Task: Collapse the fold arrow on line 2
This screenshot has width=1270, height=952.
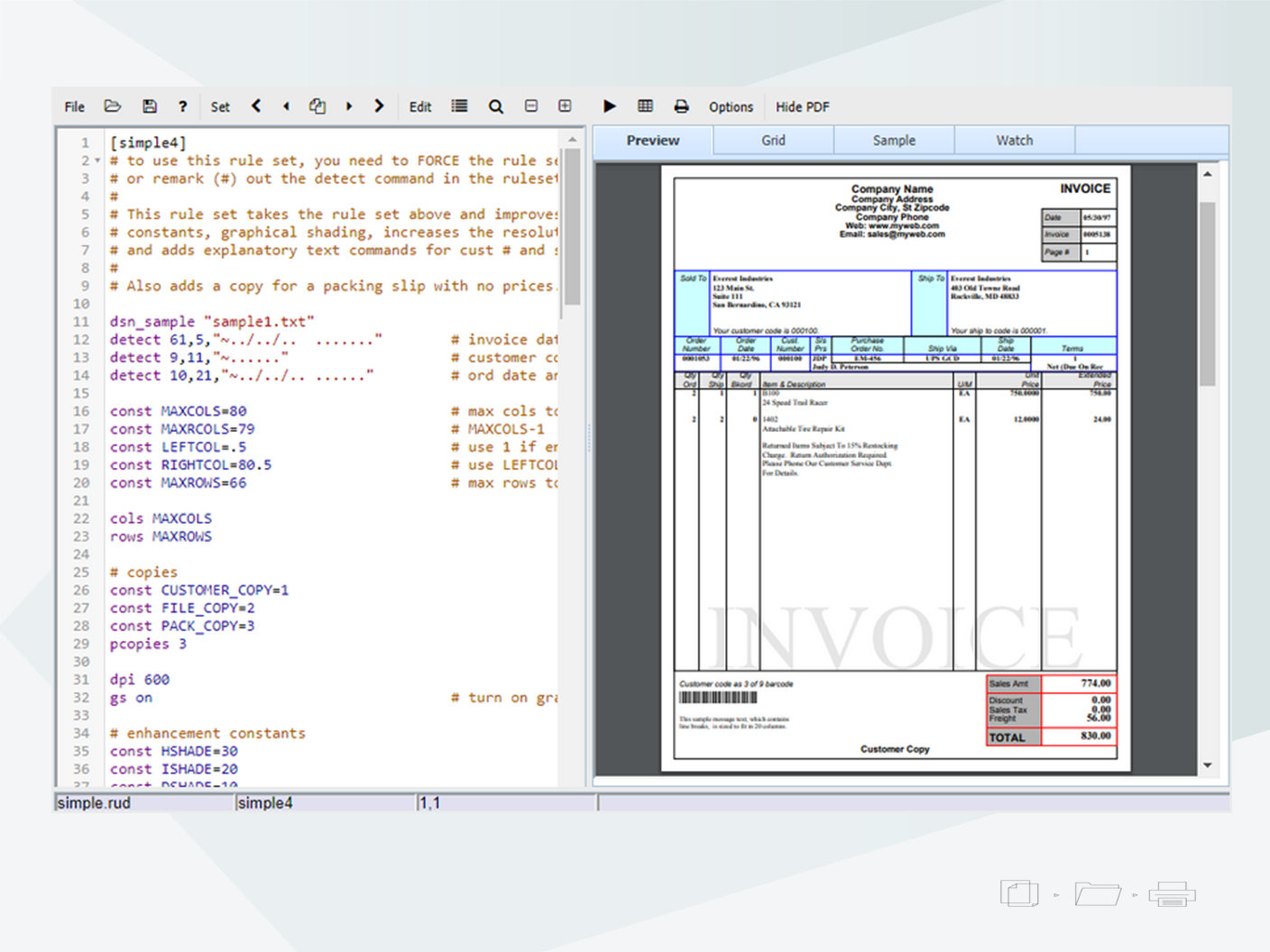Action: click(97, 160)
